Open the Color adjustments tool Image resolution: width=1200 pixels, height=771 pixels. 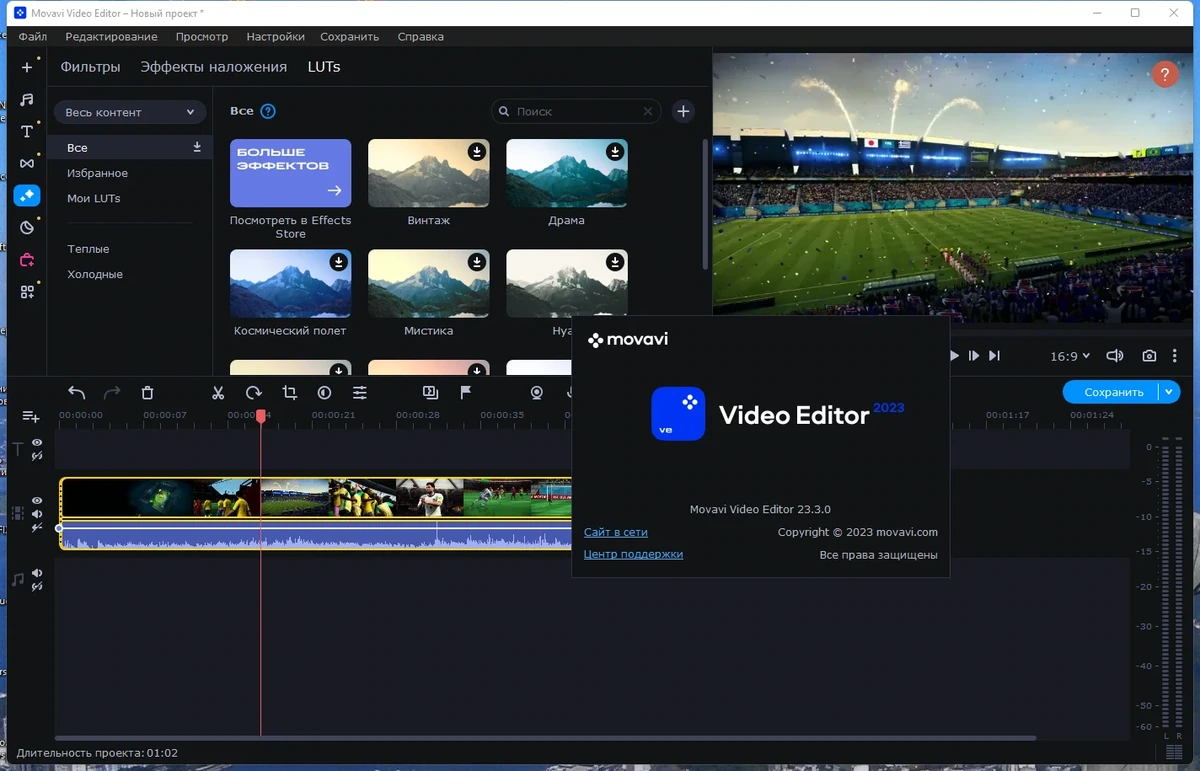tap(324, 393)
